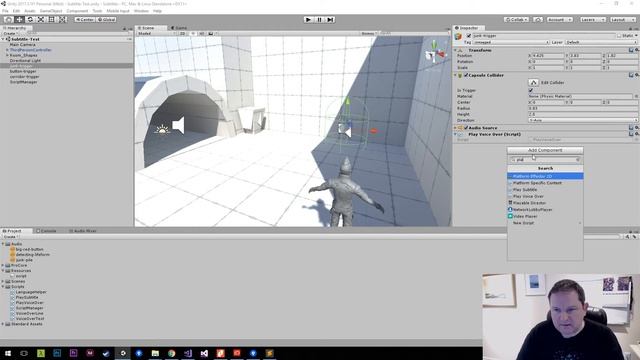Screen dimensions: 640x360
Task: Click the Pause button
Action: click(x=320, y=20)
